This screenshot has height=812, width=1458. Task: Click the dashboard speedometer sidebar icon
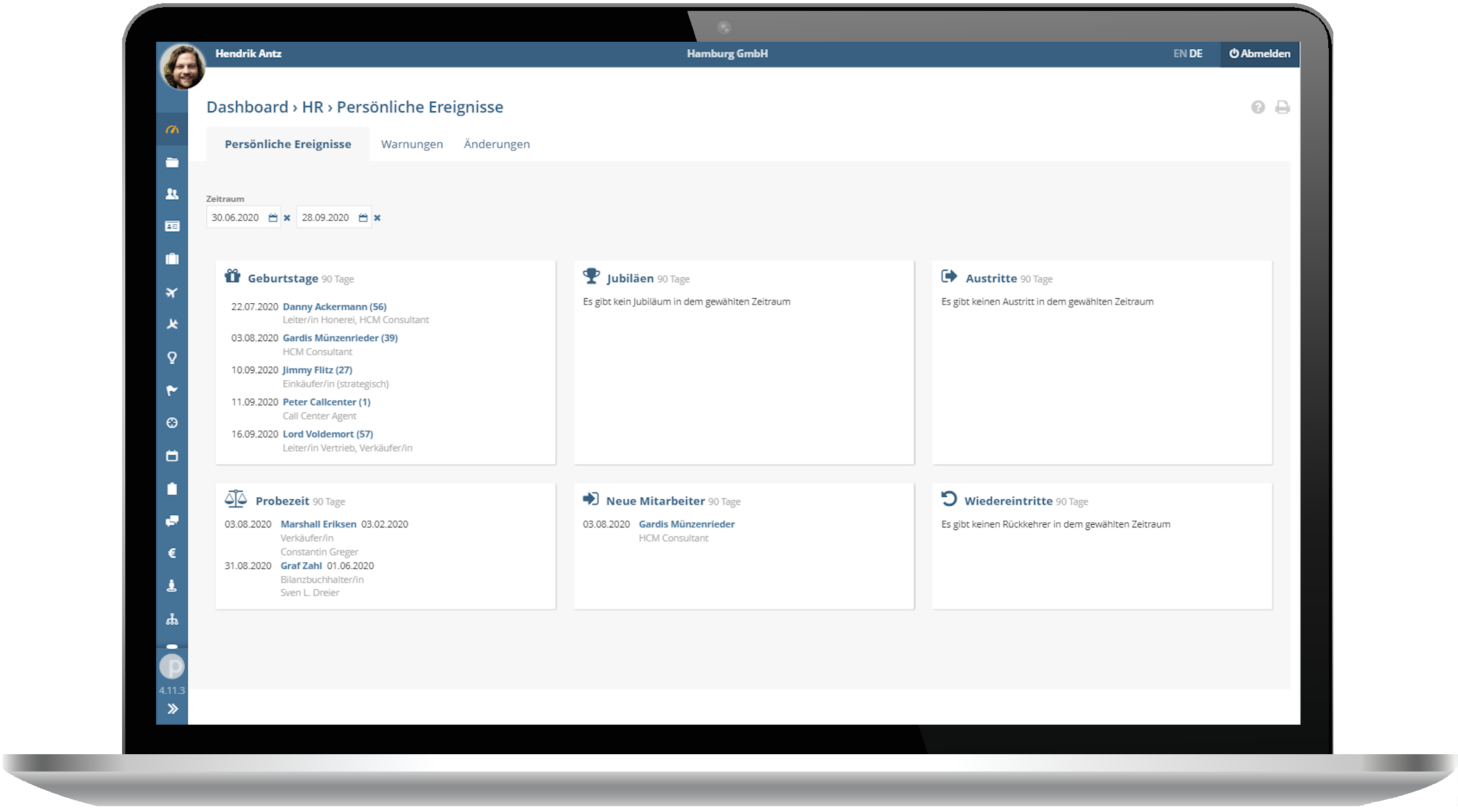pos(172,130)
